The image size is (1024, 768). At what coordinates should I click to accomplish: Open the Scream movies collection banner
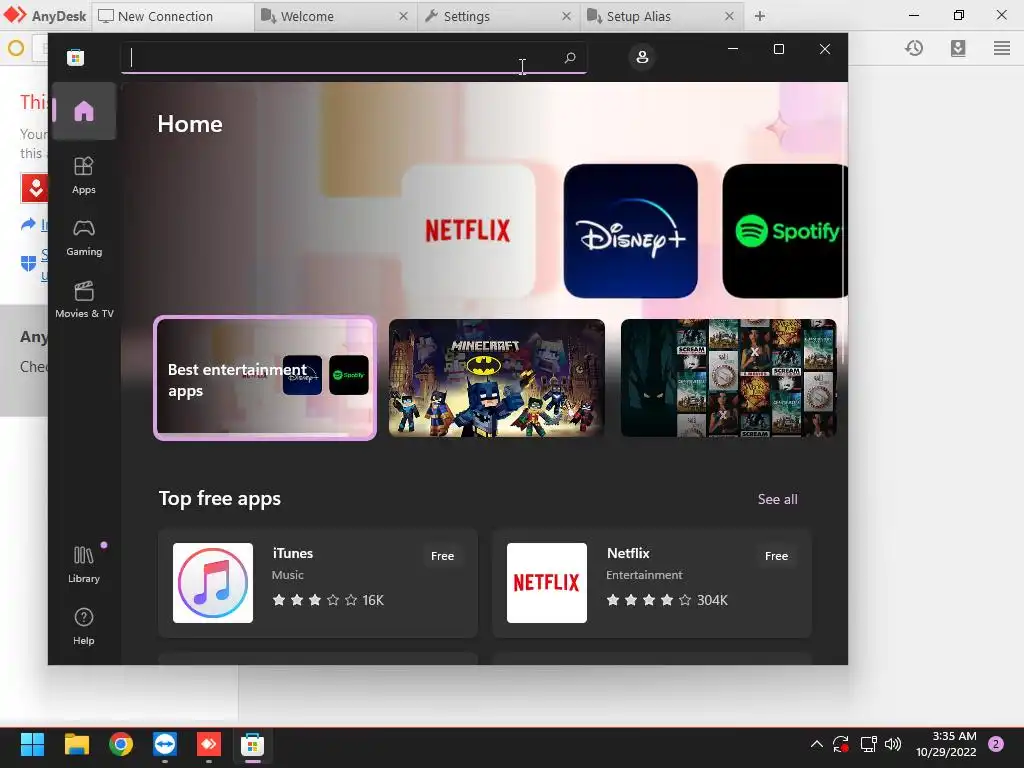click(728, 378)
